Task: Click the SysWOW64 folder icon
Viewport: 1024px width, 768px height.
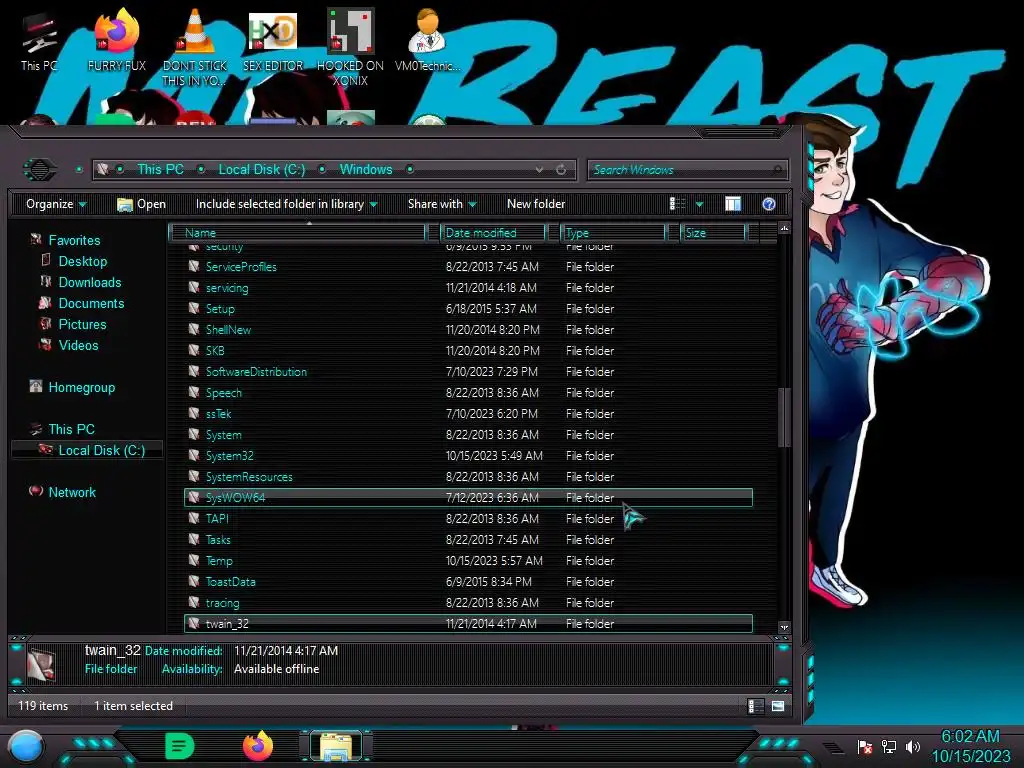Action: (193, 497)
